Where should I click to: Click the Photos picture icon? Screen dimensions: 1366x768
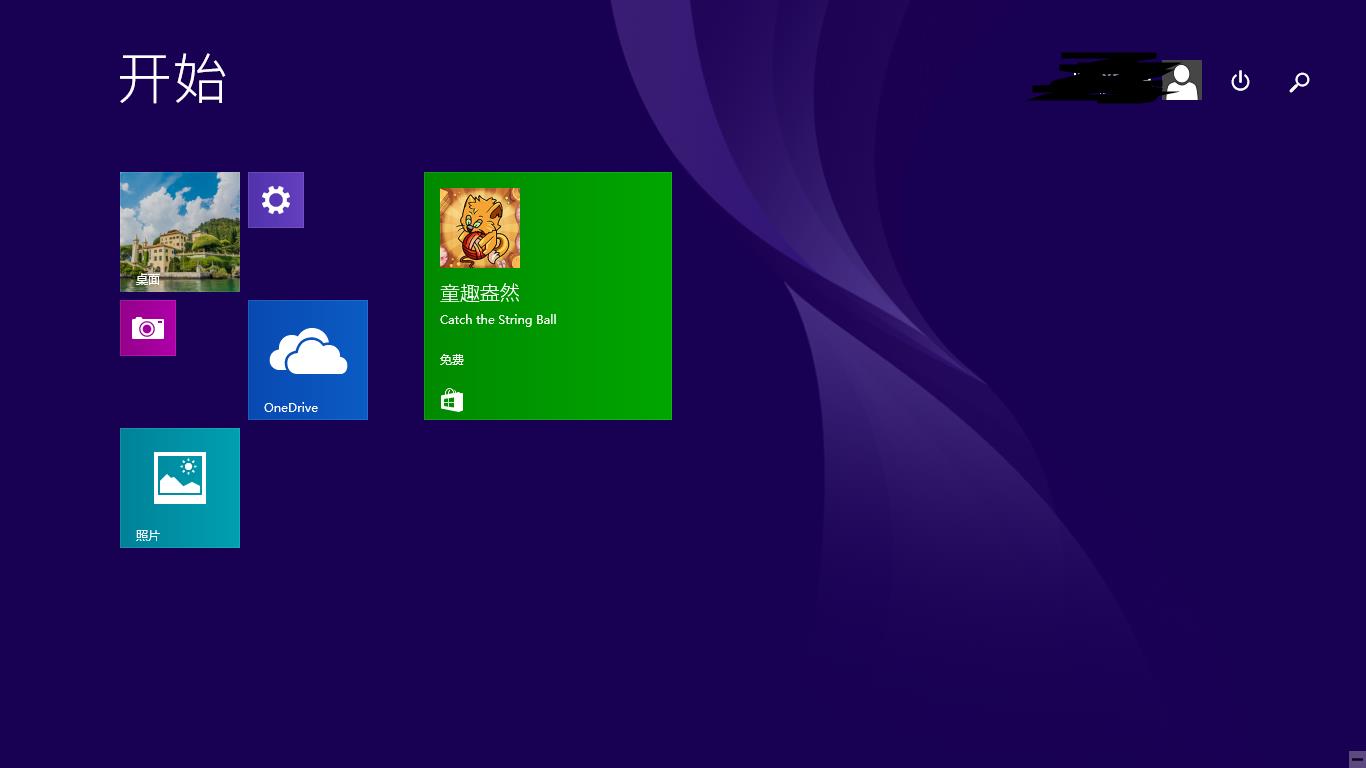(180, 478)
